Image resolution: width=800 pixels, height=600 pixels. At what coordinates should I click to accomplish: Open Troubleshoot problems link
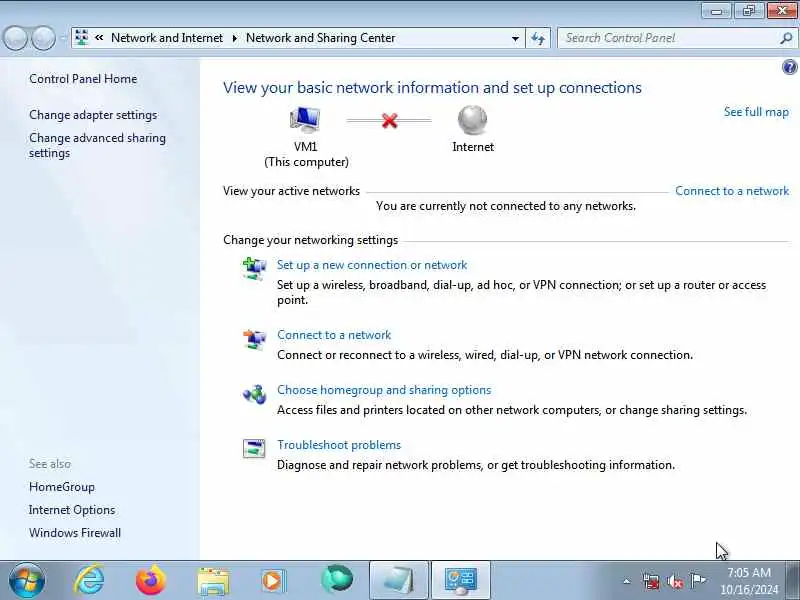coord(339,445)
